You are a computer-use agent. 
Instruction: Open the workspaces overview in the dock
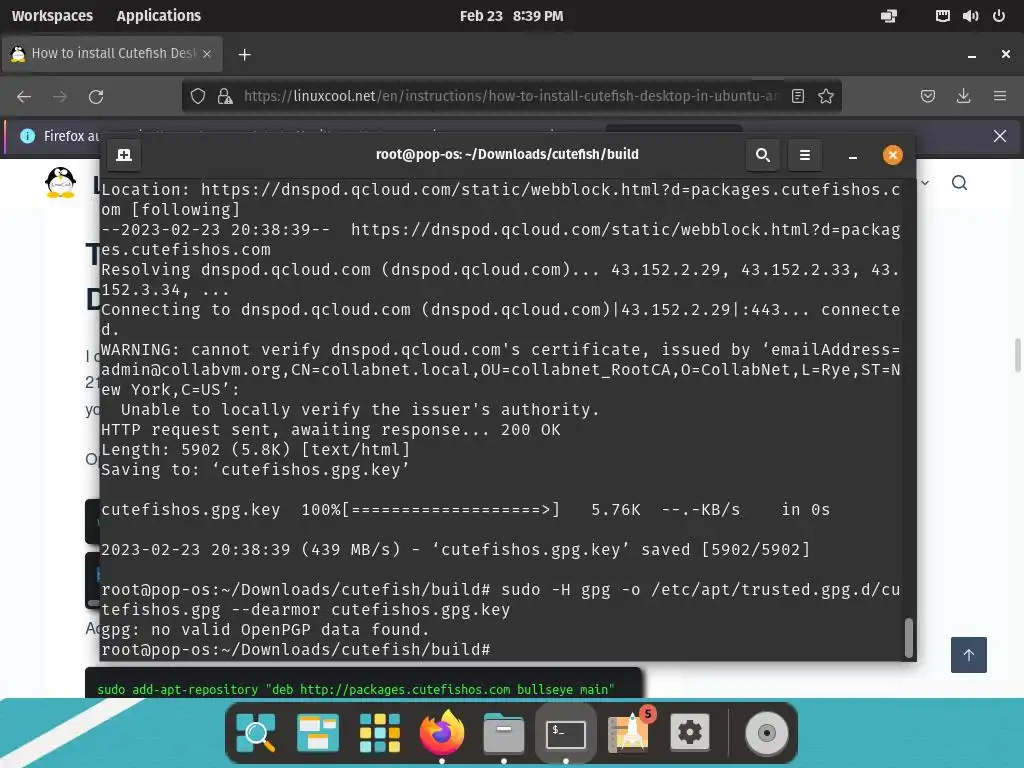pos(317,733)
